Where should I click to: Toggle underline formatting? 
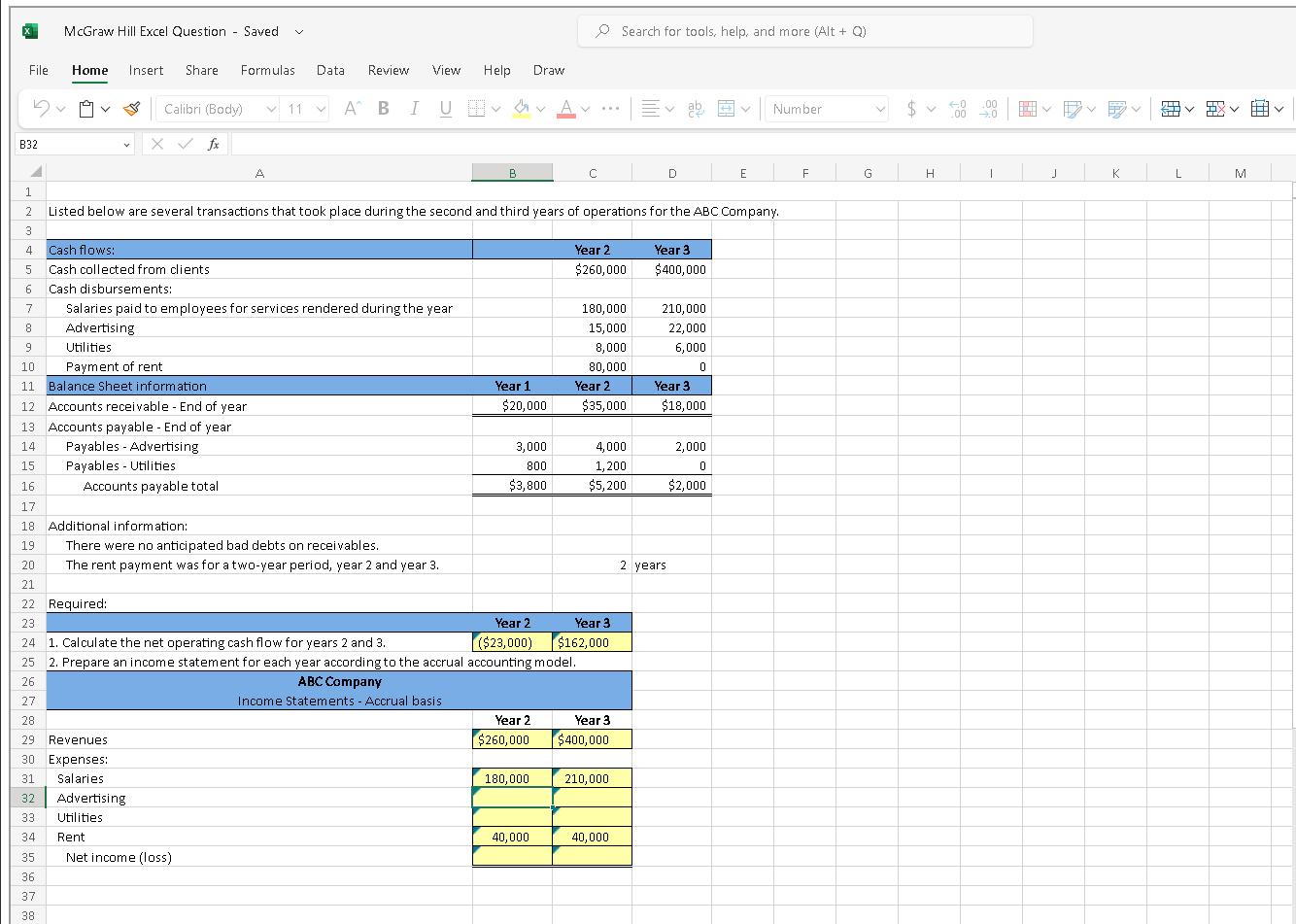point(445,108)
